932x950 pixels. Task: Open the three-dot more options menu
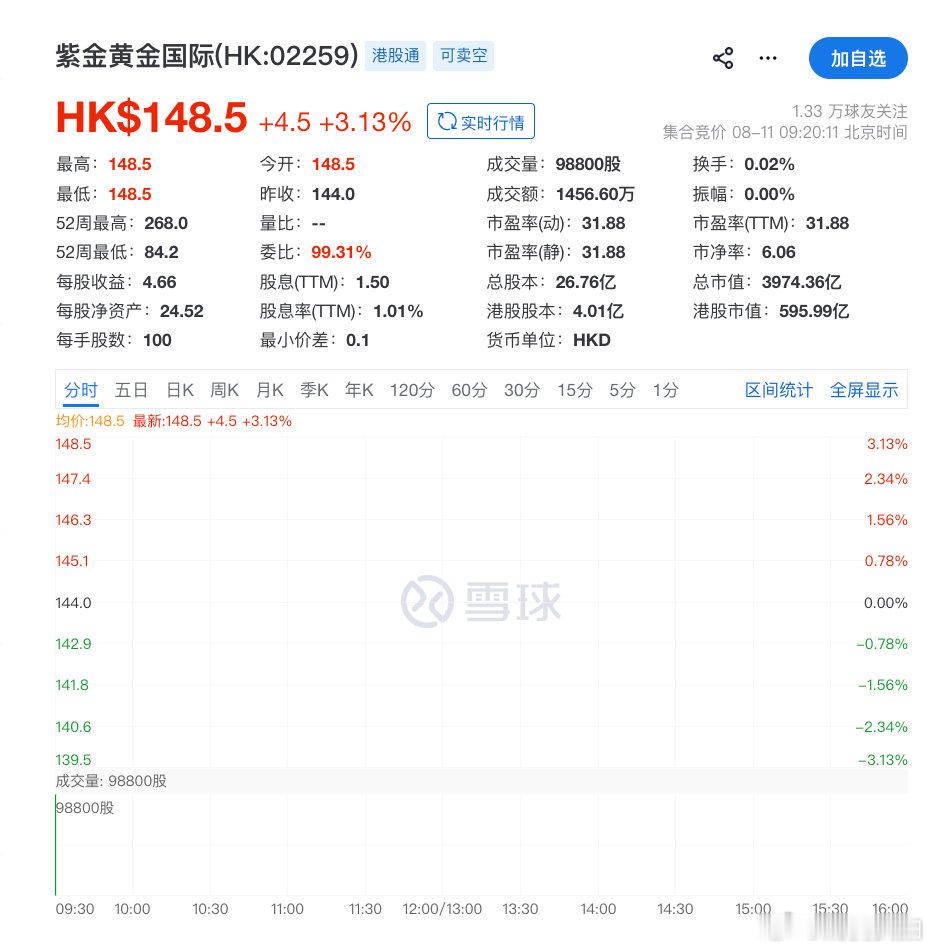768,58
